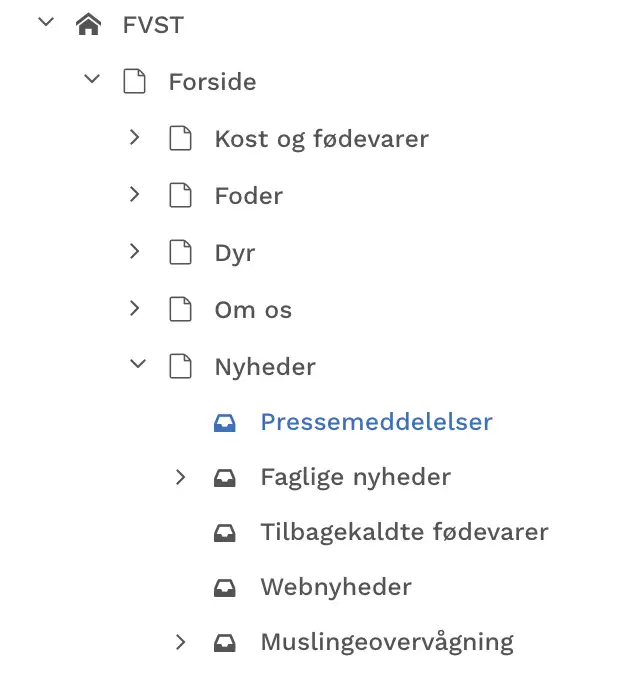The image size is (640, 680).
Task: Click the blue inbox icon beside Pressemeddelelser
Action: tap(226, 423)
